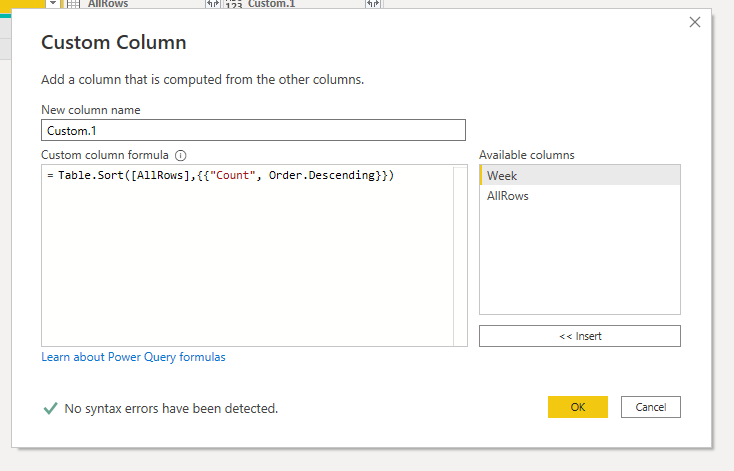Click Order.Descending in the formula
Screen dimensions: 734x471
[x=322, y=175]
